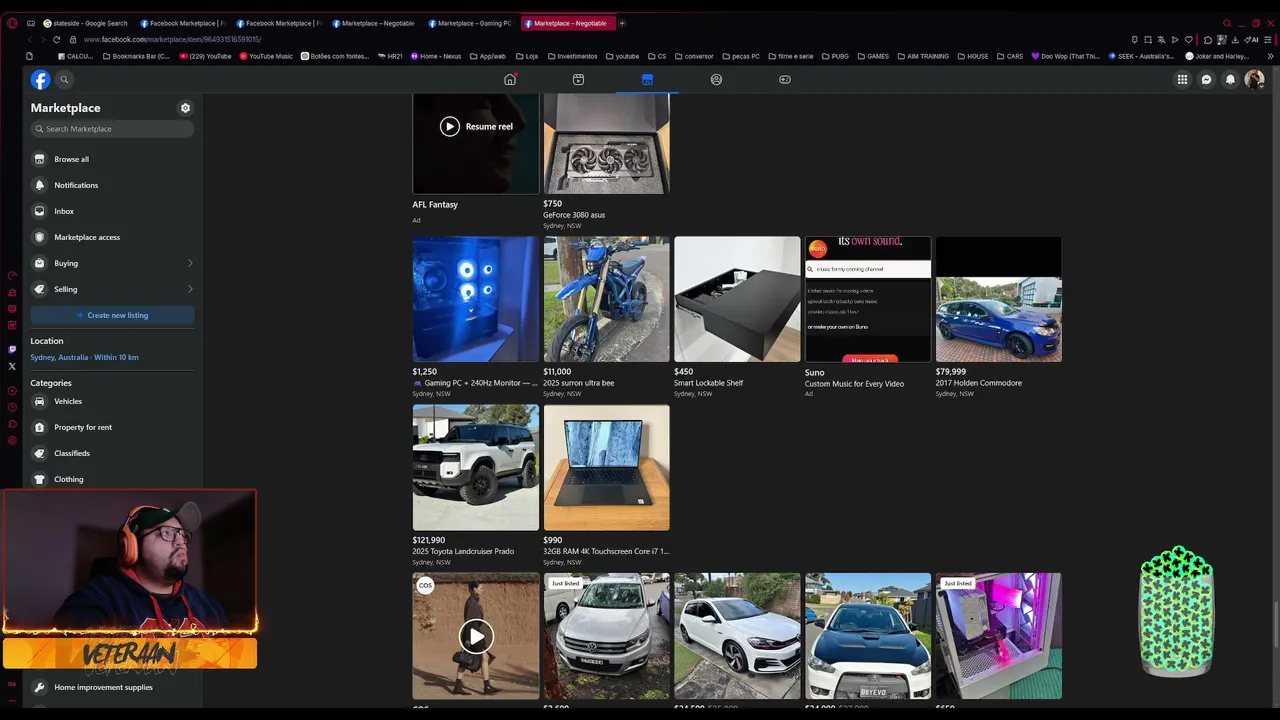Open the Reels video icon in top nav
The image size is (1280, 720).
(x=578, y=79)
